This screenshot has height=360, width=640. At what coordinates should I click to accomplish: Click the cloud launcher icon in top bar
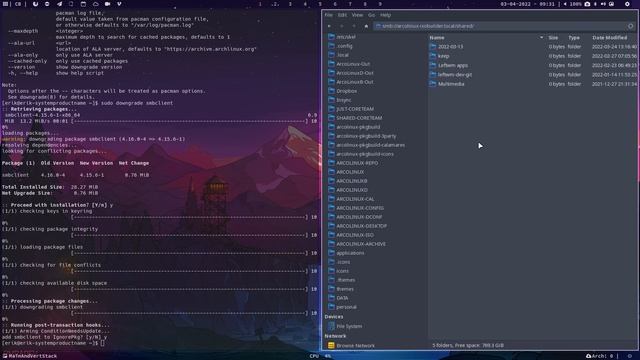pyautogui.click(x=96, y=4)
